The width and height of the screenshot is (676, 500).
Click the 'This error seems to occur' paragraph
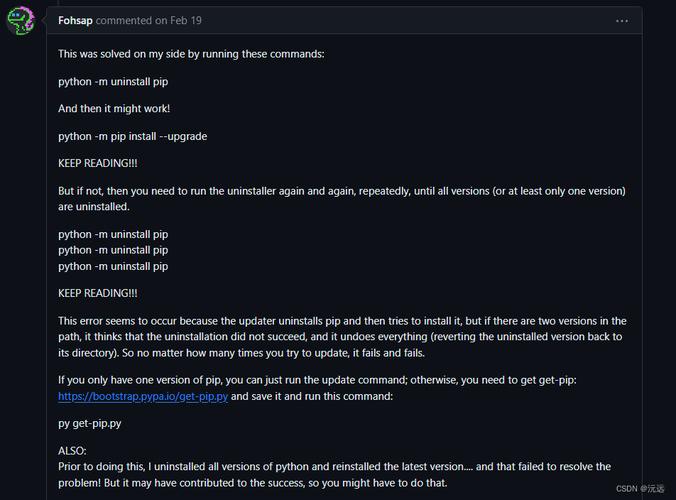[x=342, y=337]
